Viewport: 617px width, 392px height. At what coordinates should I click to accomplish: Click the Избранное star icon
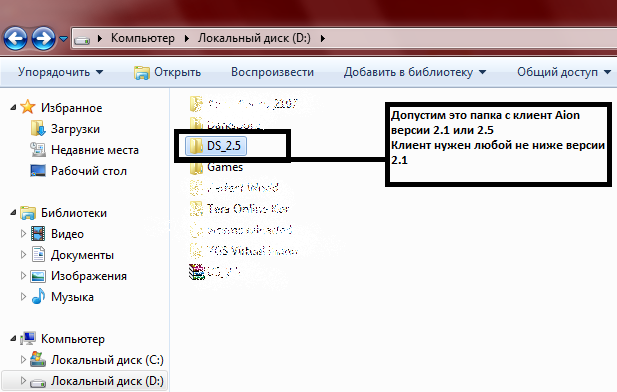[x=28, y=107]
